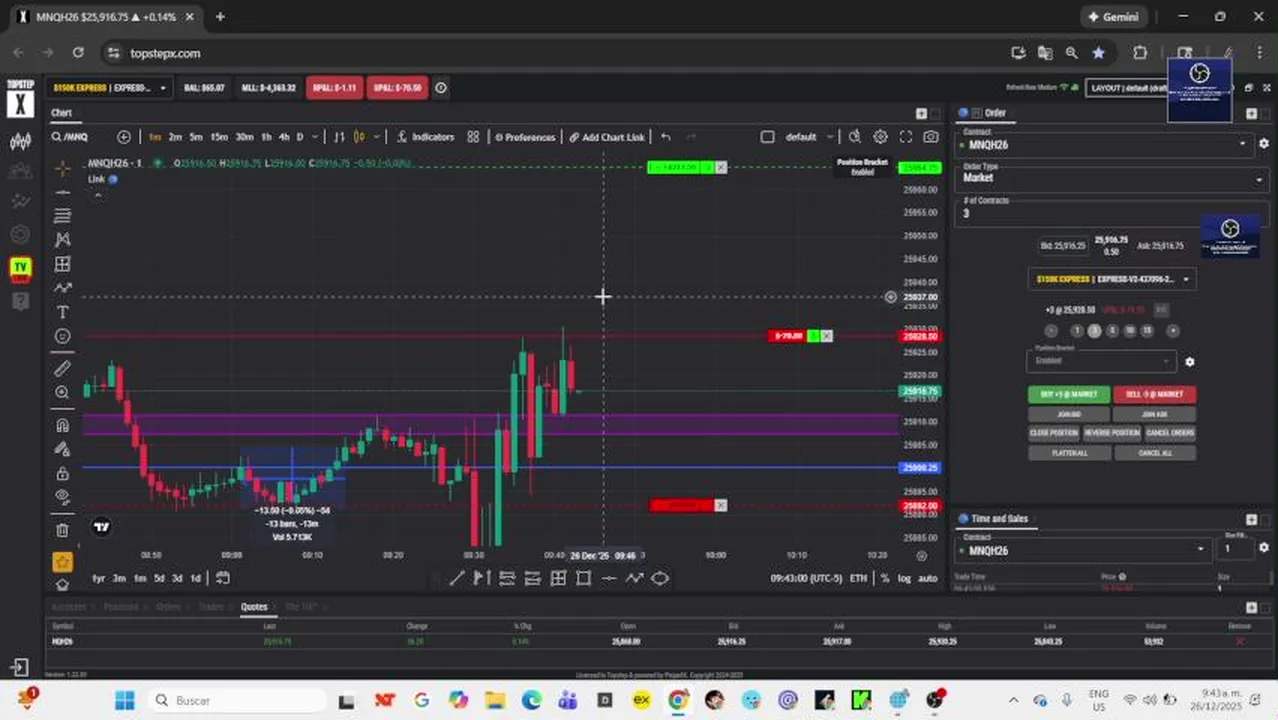The height and width of the screenshot is (720, 1278).
Task: Click the add symbol plus circle icon
Action: point(124,137)
